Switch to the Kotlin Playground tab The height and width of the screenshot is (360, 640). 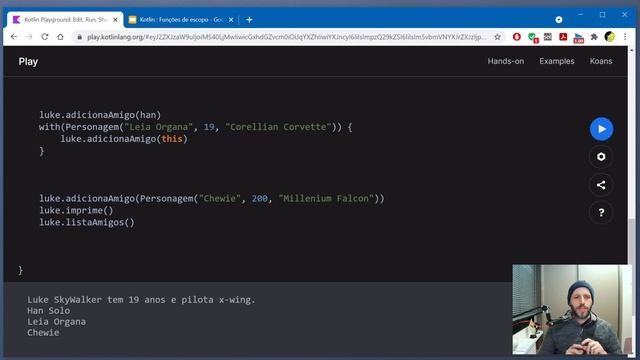[x=65, y=20]
